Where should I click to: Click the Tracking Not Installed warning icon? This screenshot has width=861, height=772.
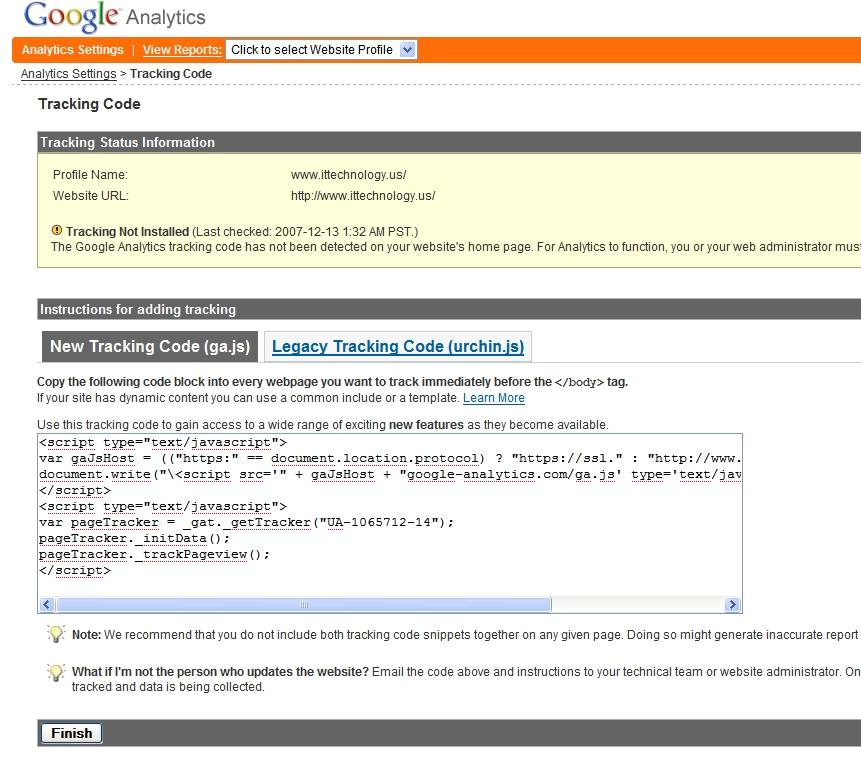point(57,231)
